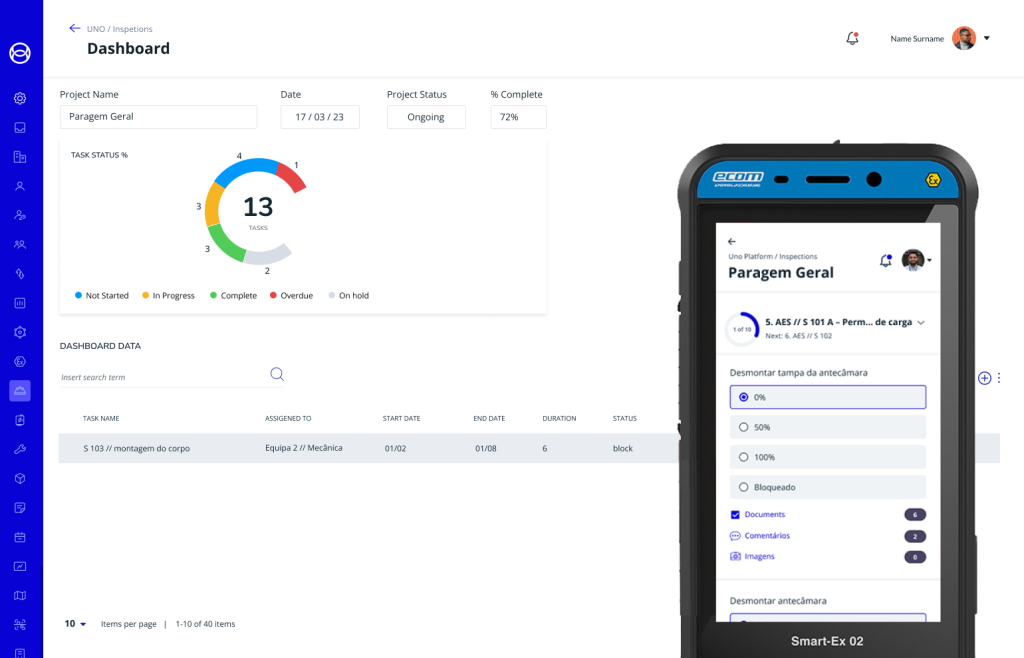Open the Comentários link on phone

point(767,536)
